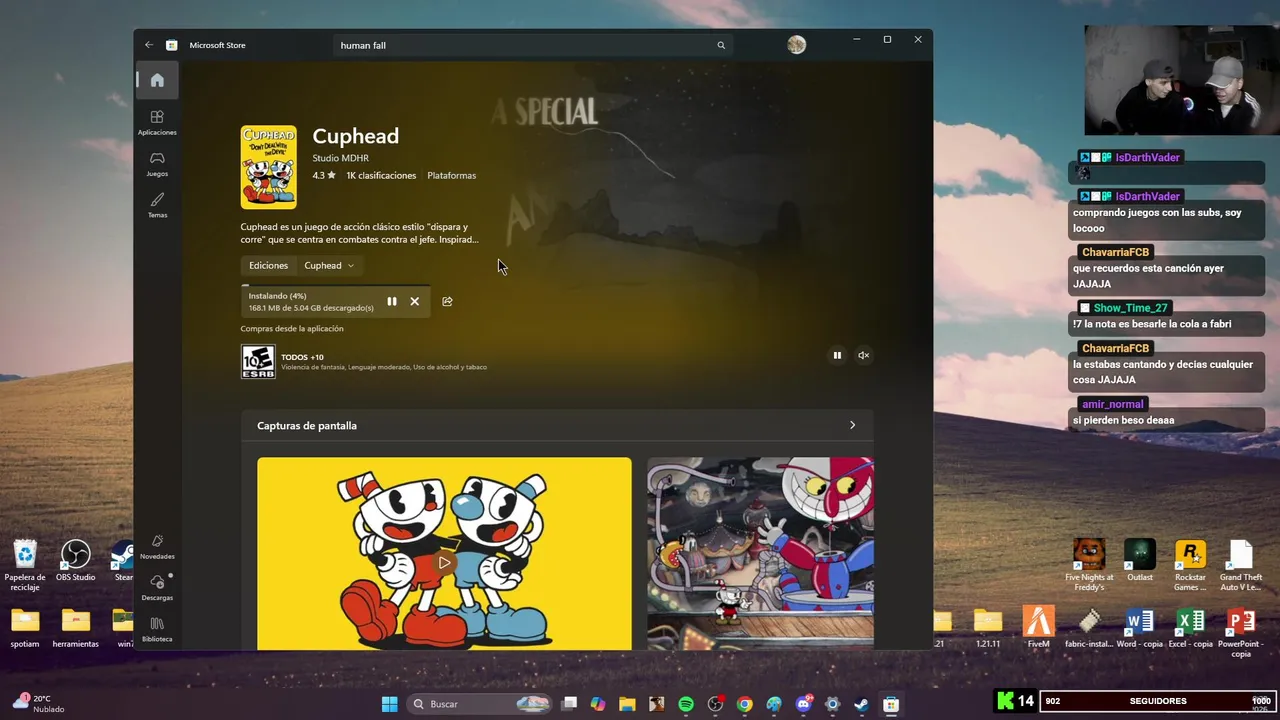Open the herramientas desktop folder
This screenshot has width=1280, height=720.
(76, 629)
